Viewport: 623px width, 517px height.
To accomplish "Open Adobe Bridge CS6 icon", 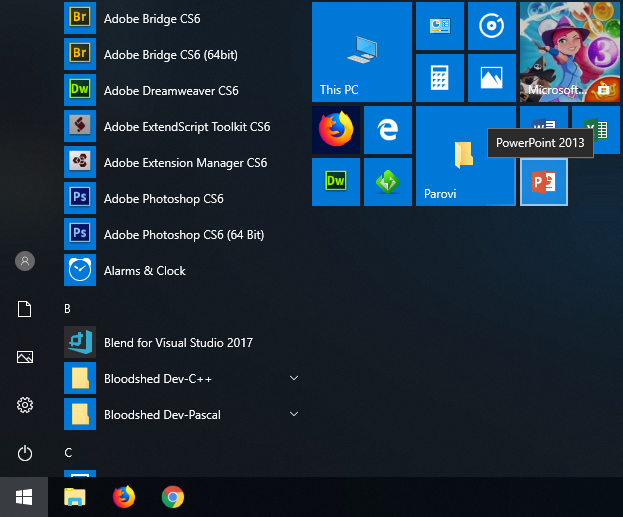I will pyautogui.click(x=80, y=18).
